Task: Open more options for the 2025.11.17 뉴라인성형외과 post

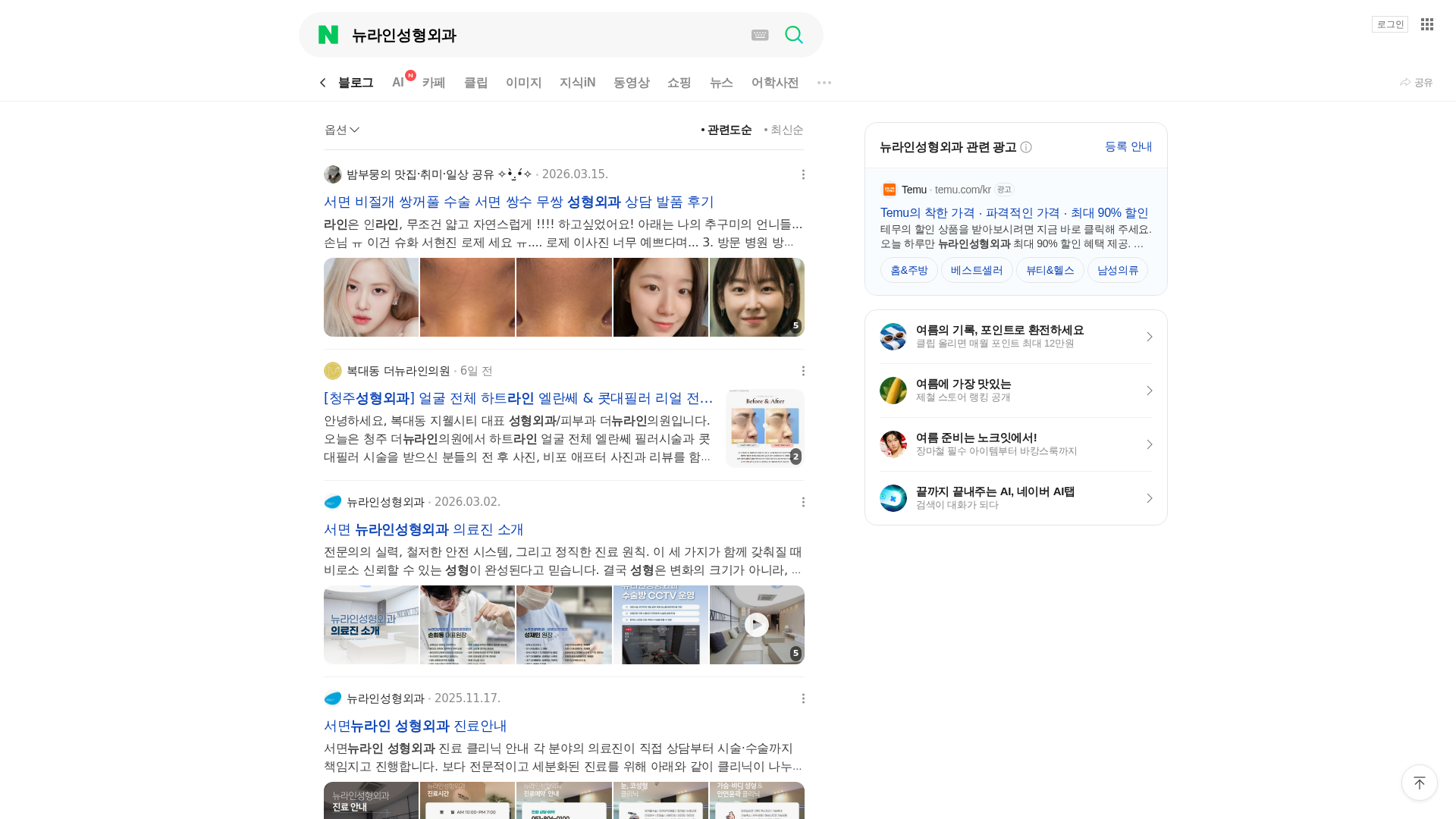Action: 803,698
